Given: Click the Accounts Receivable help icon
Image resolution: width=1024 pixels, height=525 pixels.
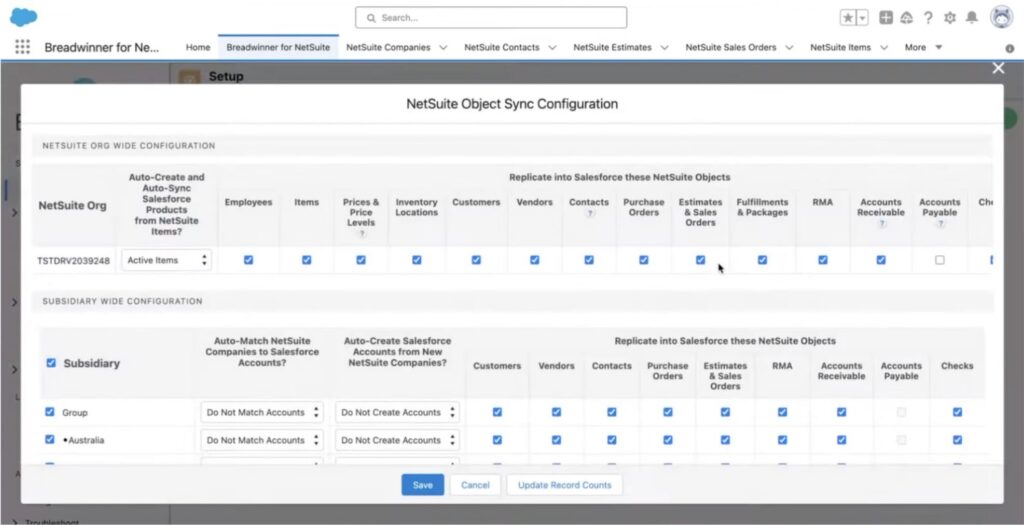Looking at the screenshot, I should click(x=881, y=223).
